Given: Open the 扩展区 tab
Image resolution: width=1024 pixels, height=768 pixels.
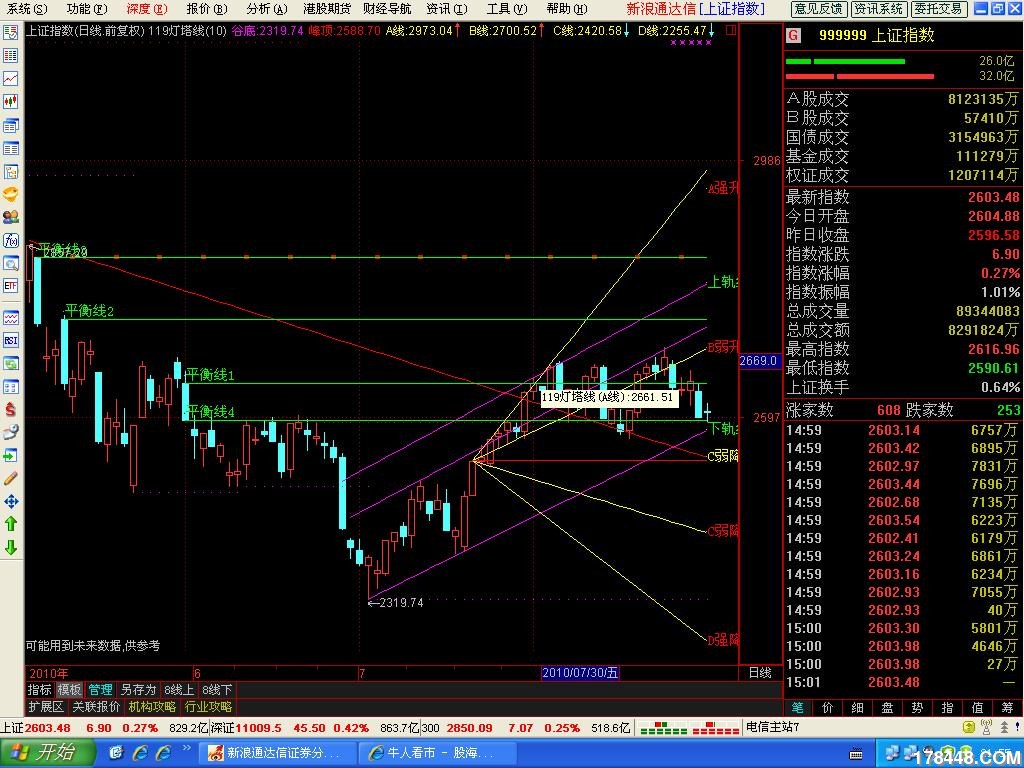Looking at the screenshot, I should [46, 707].
